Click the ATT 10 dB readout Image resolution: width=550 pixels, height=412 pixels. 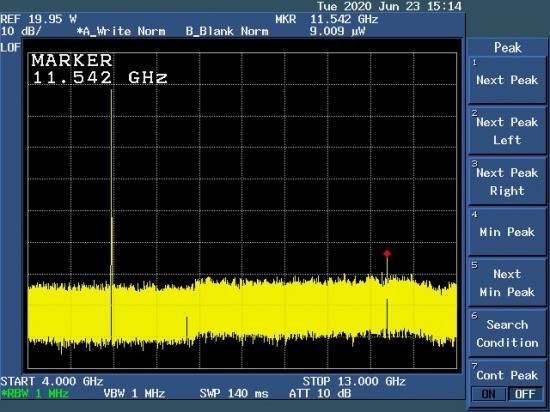[x=320, y=393]
